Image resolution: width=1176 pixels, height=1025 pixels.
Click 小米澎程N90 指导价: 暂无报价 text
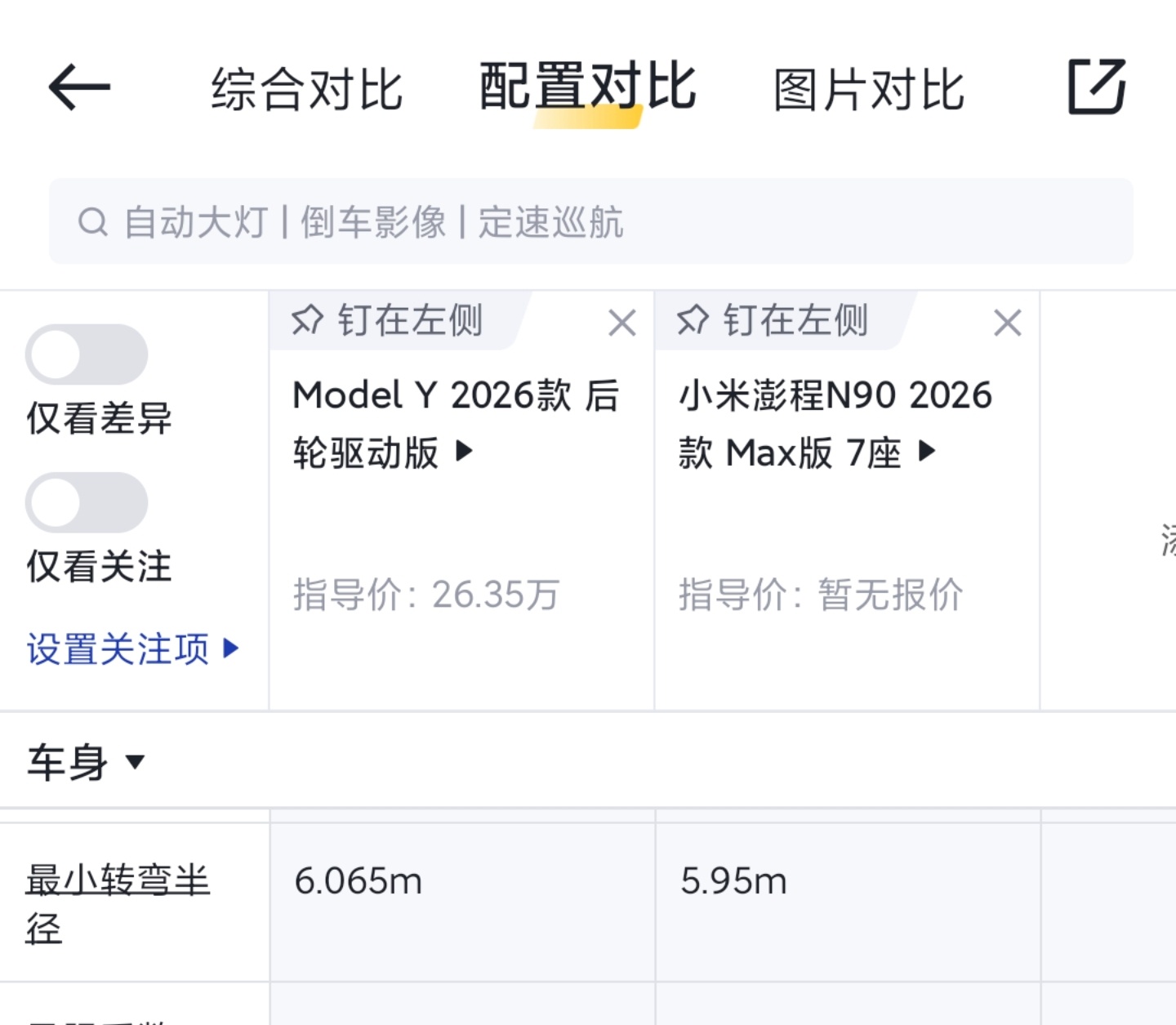pos(821,595)
